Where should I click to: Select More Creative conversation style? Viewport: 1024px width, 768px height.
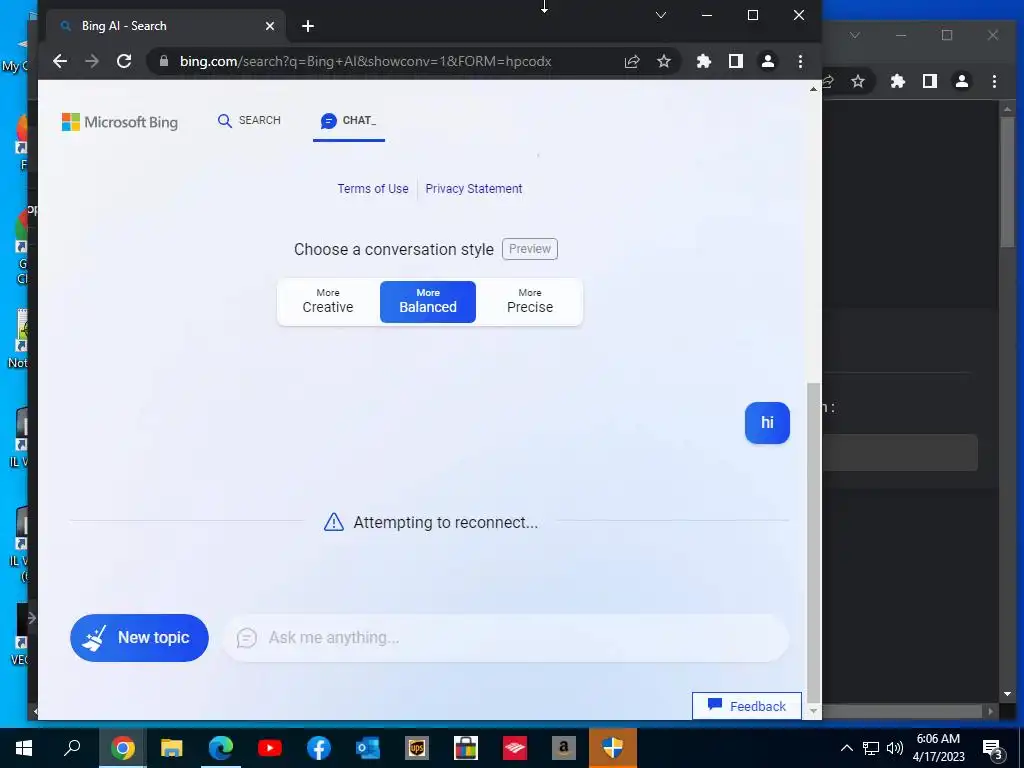pos(328,302)
